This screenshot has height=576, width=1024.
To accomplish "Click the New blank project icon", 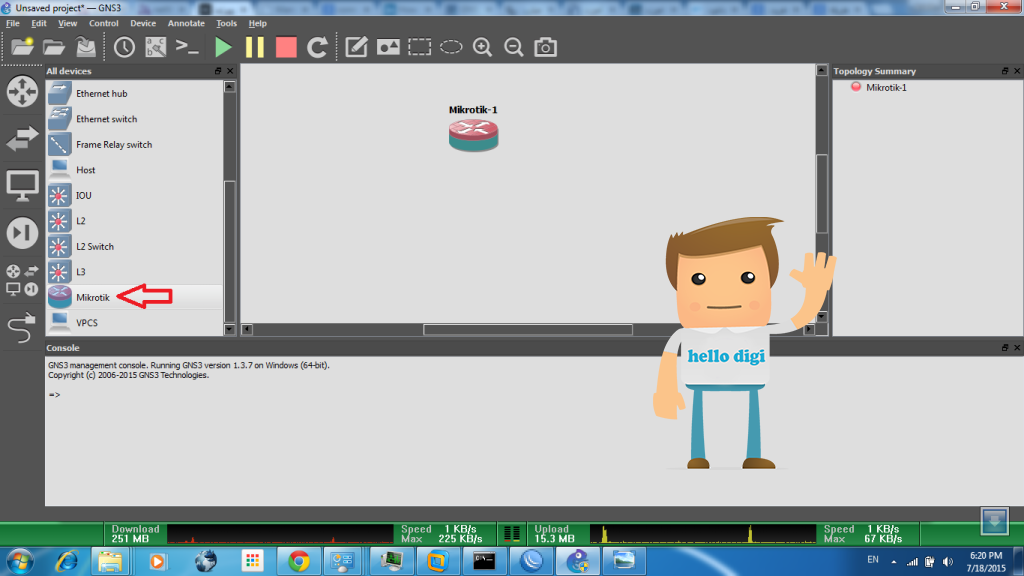I will click(22, 47).
